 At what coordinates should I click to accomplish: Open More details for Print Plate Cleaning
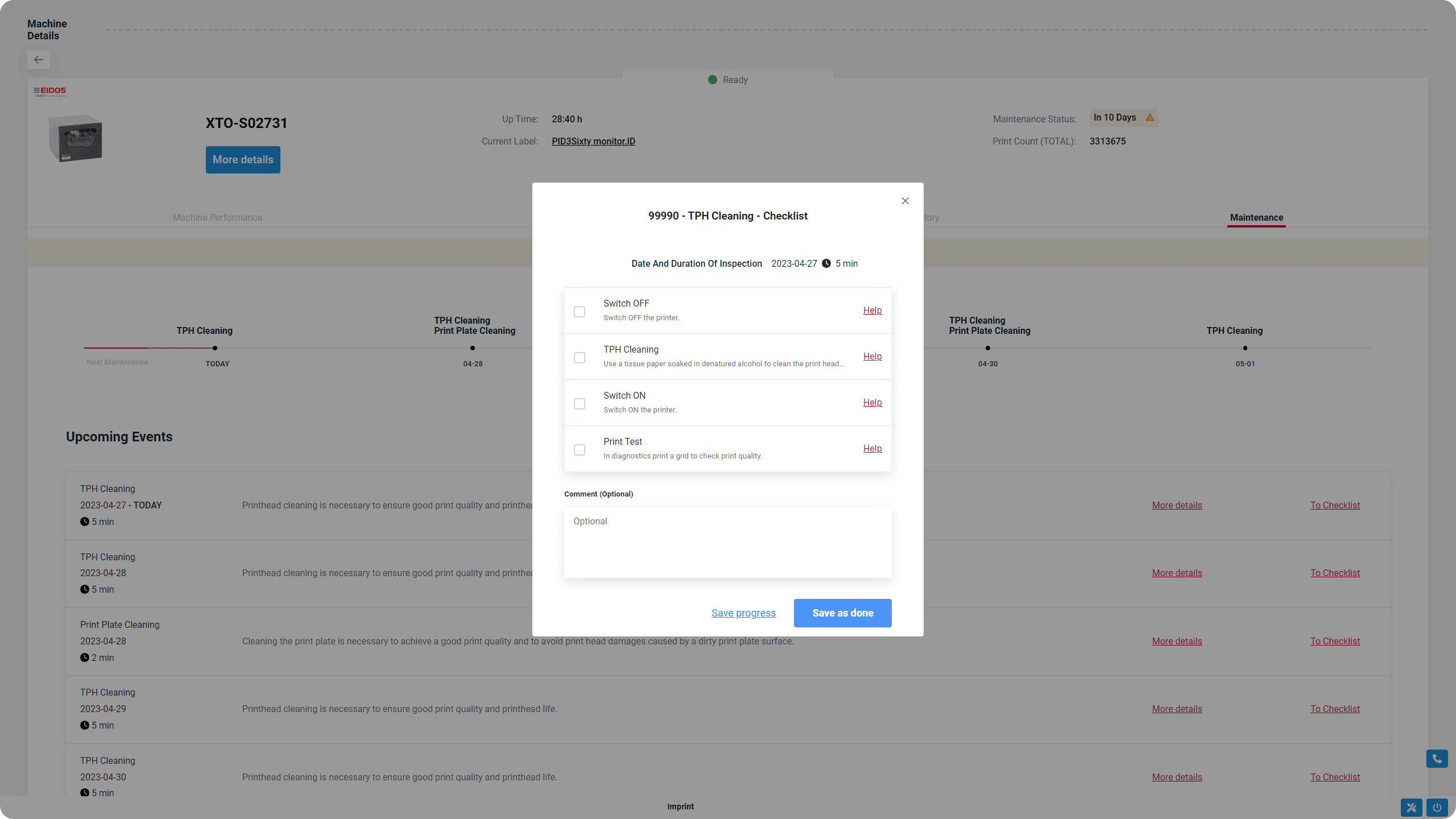(x=1177, y=641)
